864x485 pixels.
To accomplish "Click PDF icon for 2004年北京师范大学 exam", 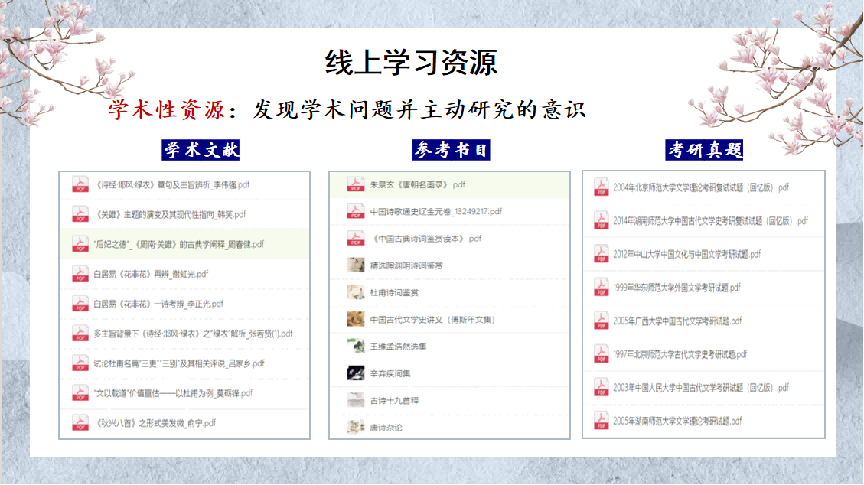I will (x=601, y=187).
